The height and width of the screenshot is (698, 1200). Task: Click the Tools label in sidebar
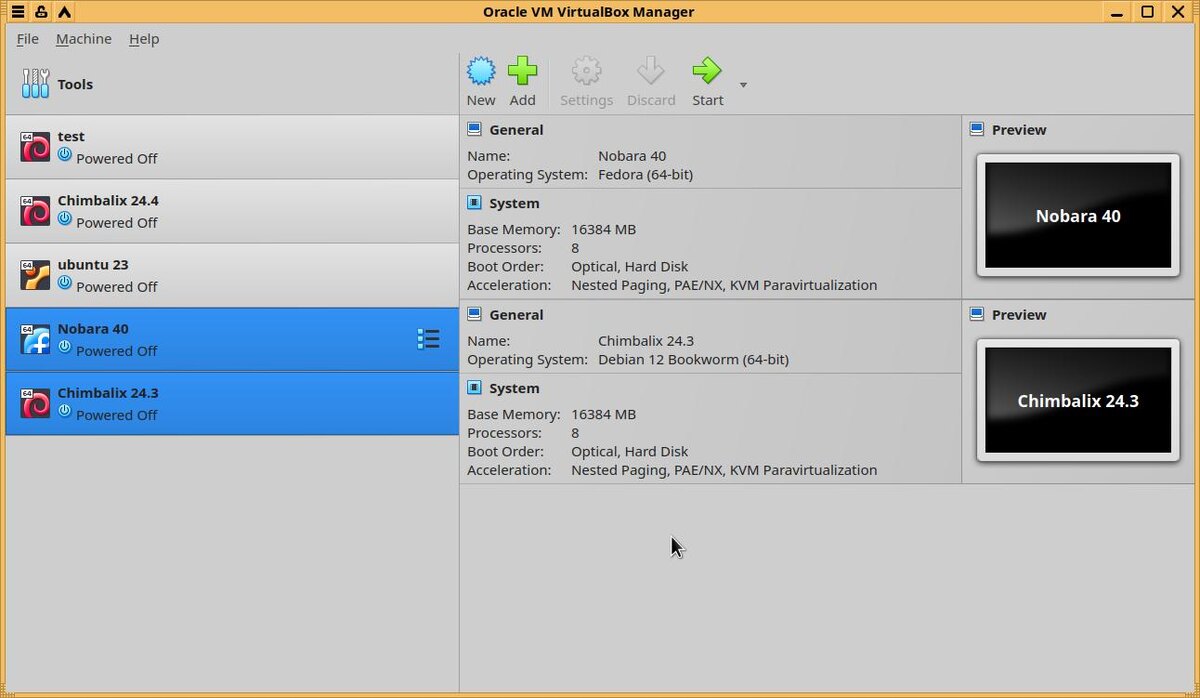(75, 84)
